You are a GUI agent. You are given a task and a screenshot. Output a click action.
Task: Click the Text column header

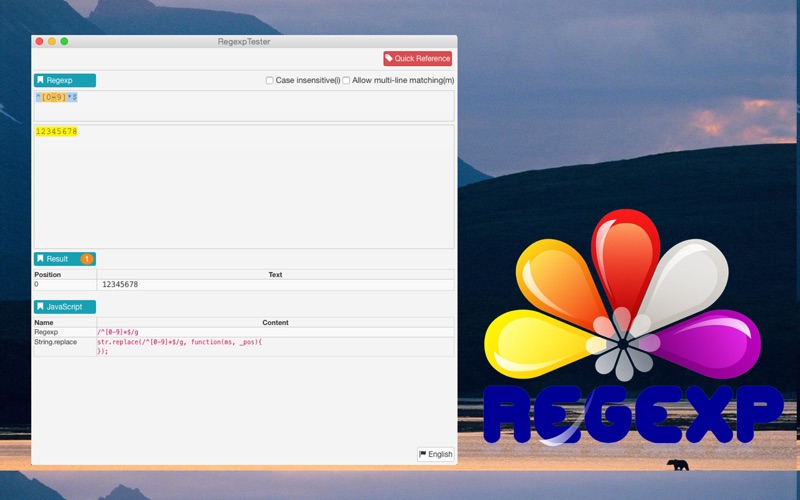[275, 274]
